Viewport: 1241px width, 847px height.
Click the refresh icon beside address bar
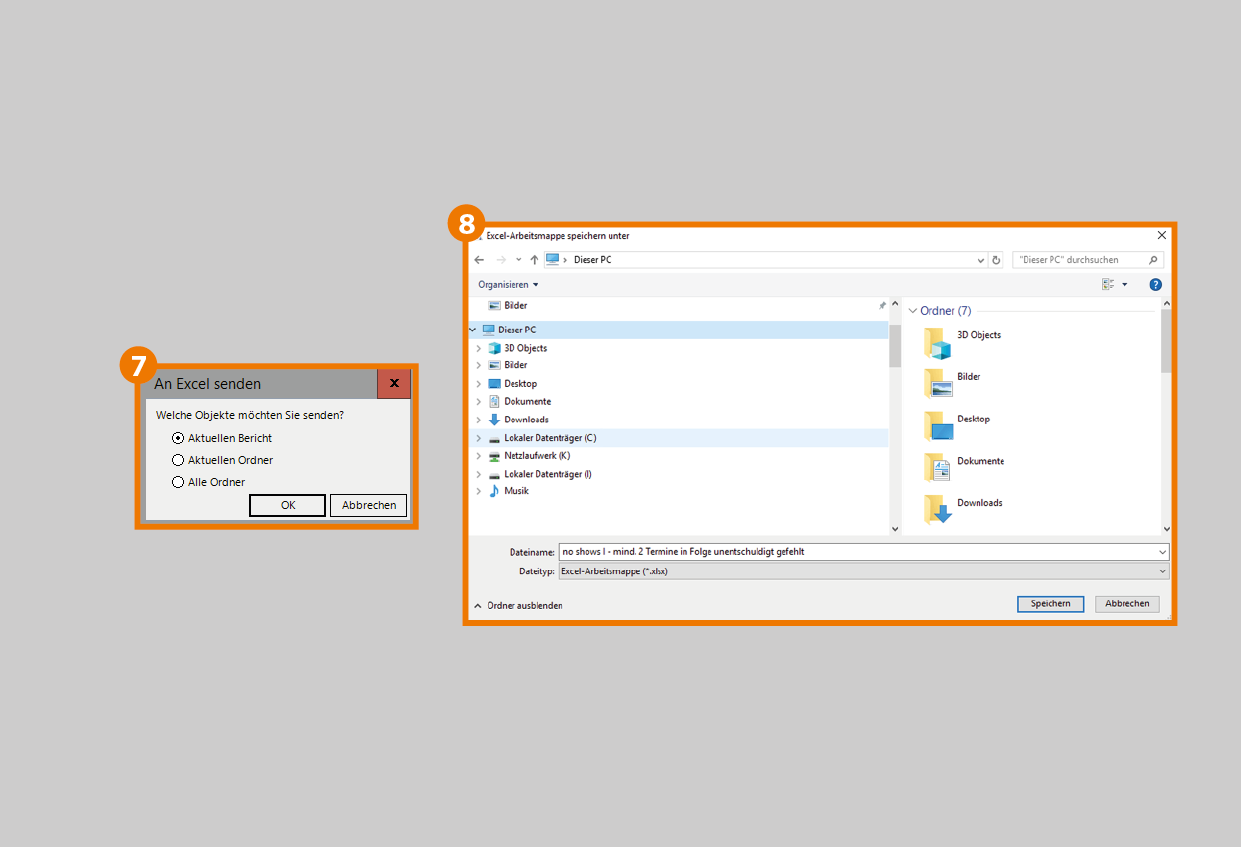(996, 260)
